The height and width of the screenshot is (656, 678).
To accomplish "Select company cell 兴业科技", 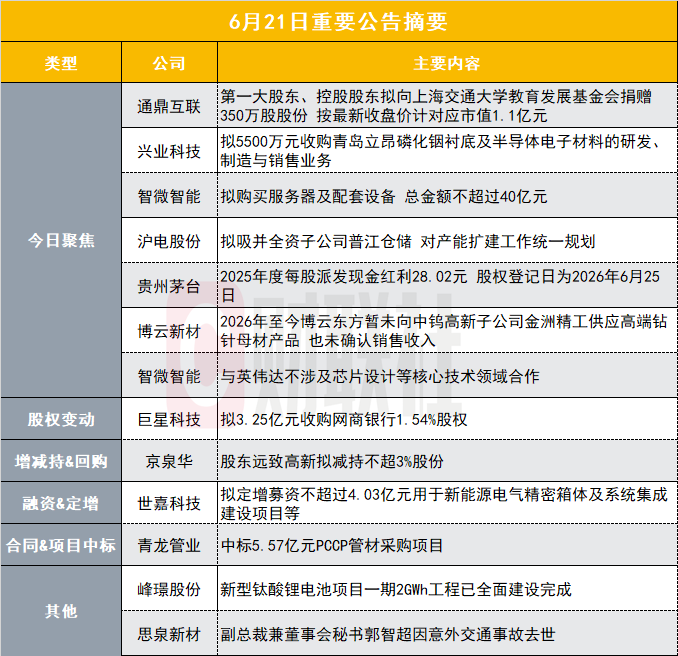I will (x=169, y=151).
